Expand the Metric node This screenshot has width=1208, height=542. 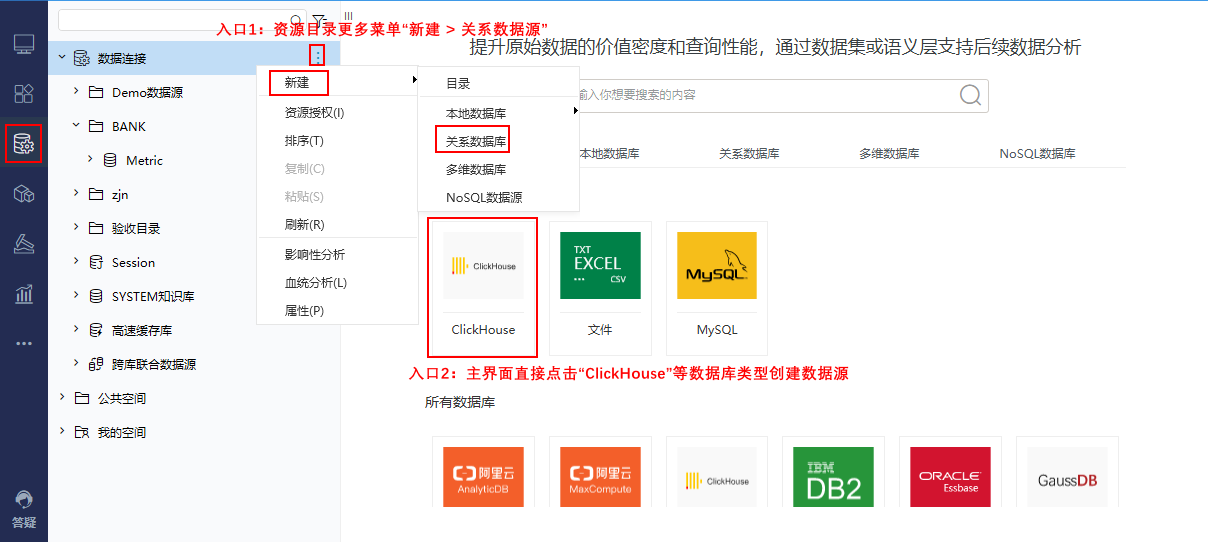click(90, 160)
